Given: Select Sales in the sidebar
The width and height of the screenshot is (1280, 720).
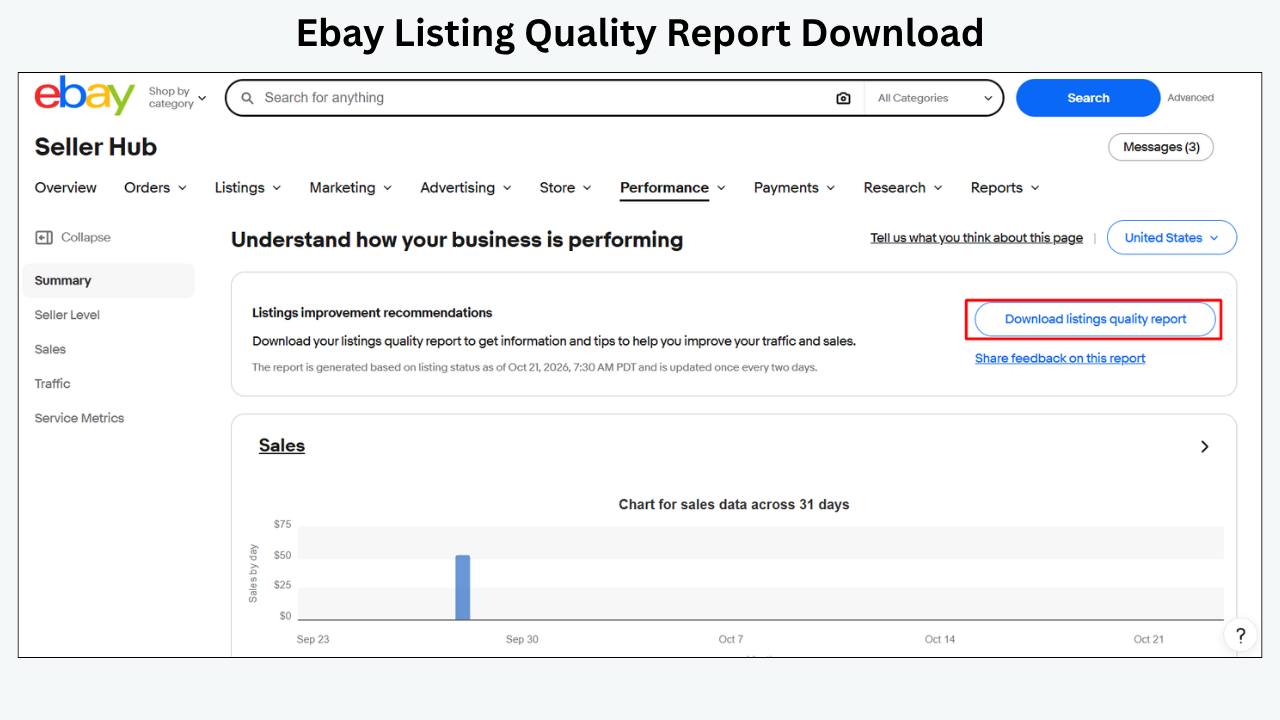Looking at the screenshot, I should pos(50,349).
